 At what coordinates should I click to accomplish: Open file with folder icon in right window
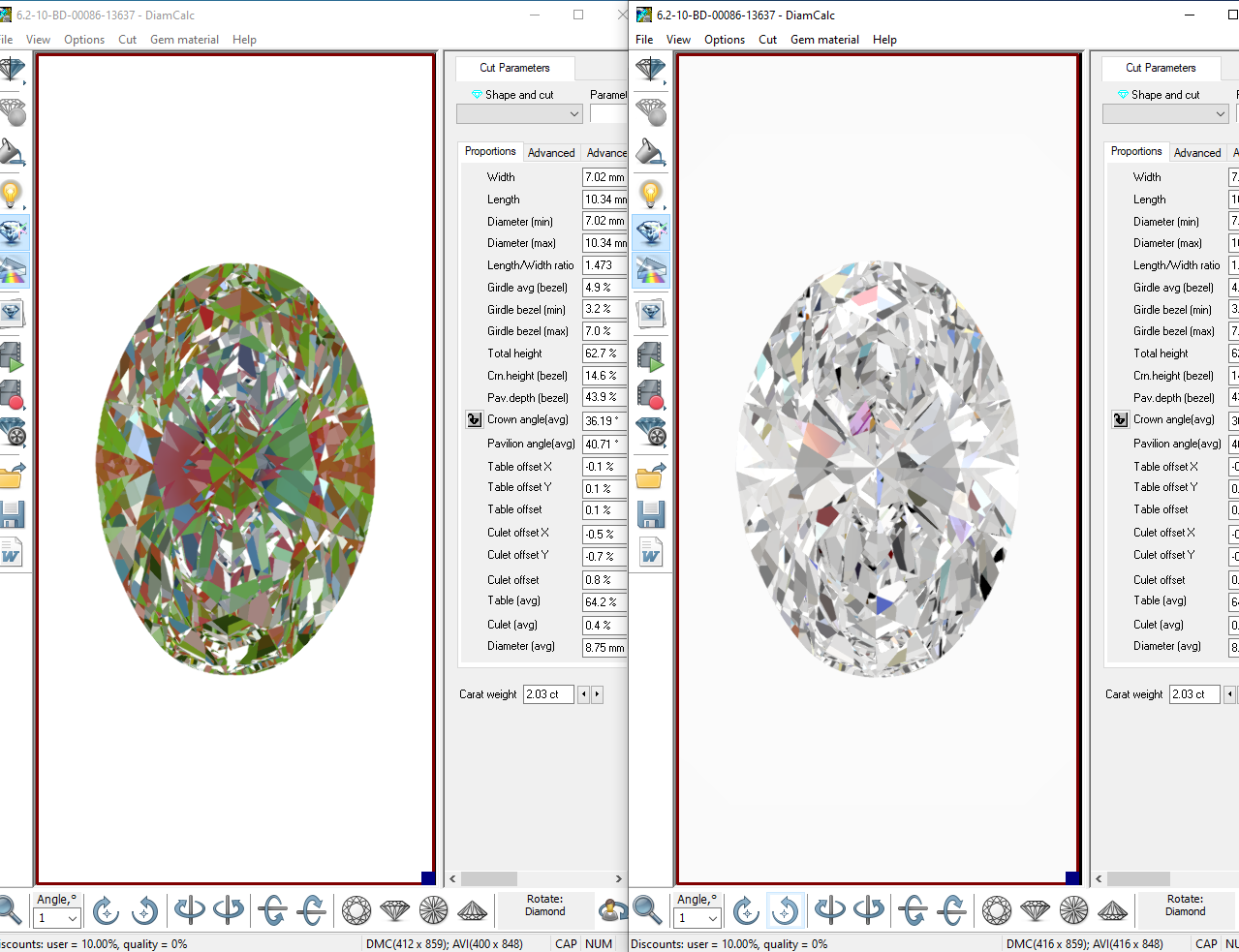pyautogui.click(x=650, y=476)
